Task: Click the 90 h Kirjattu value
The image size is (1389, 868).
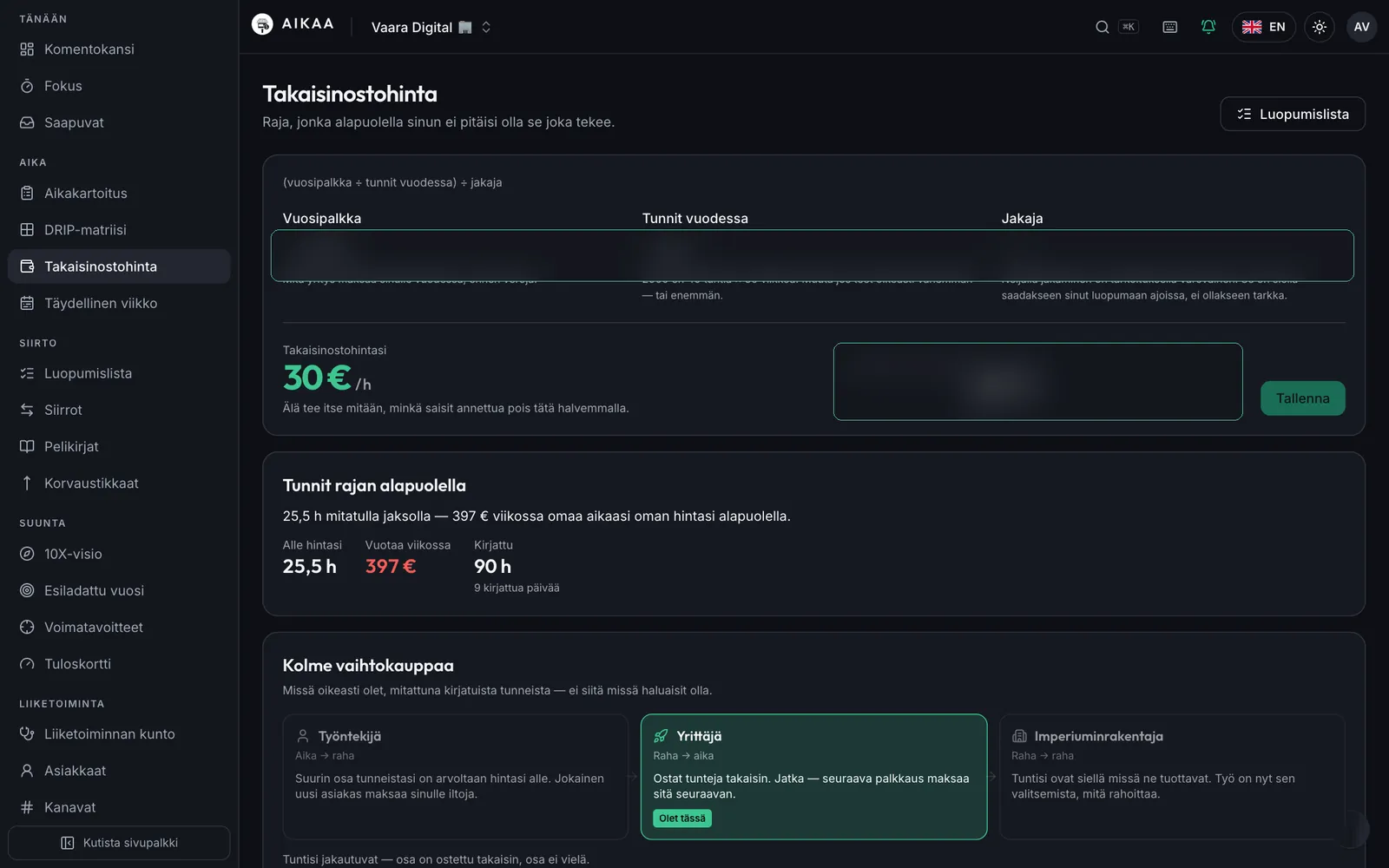Action: 492,567
